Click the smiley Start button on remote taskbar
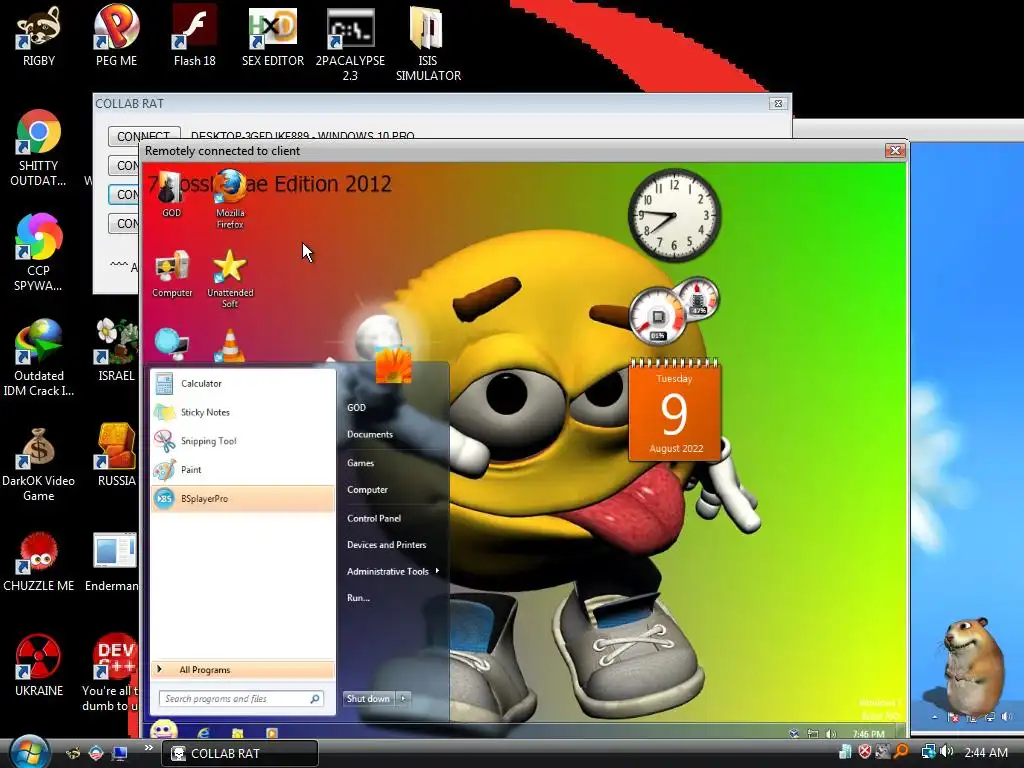This screenshot has height=768, width=1024. pos(163,730)
